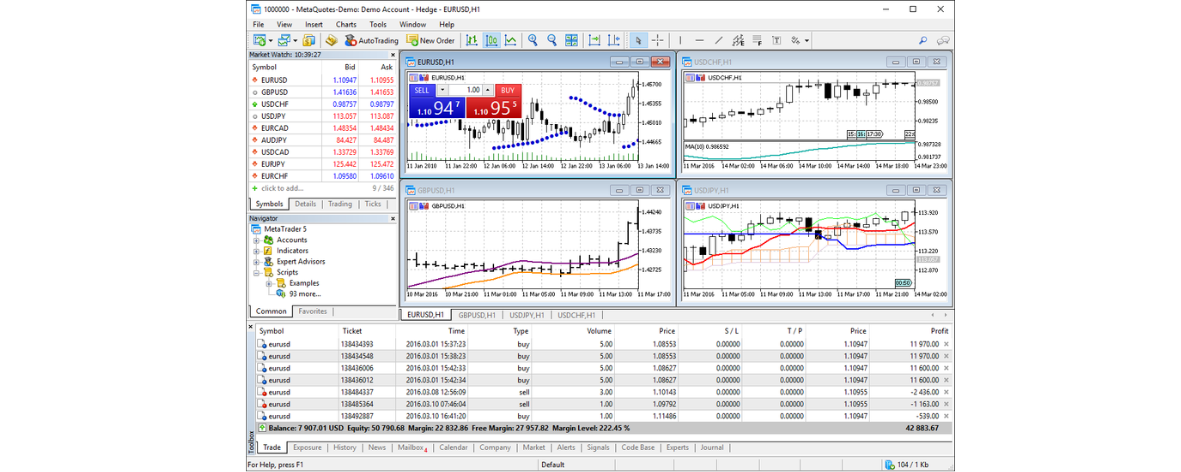Switch to Ticks tab in Market Watch
The height and width of the screenshot is (472, 1181).
(x=373, y=204)
